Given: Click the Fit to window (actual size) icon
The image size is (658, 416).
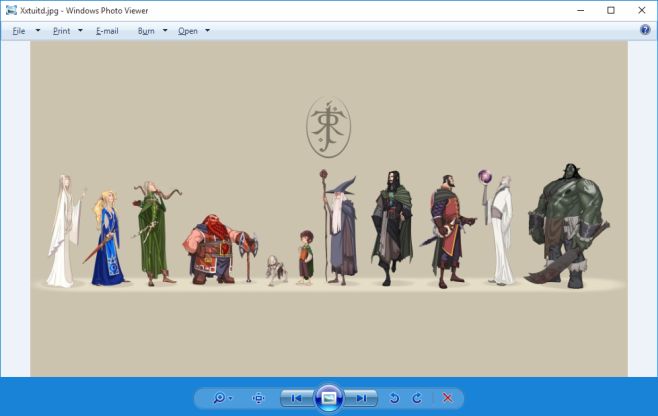Looking at the screenshot, I should [x=258, y=398].
